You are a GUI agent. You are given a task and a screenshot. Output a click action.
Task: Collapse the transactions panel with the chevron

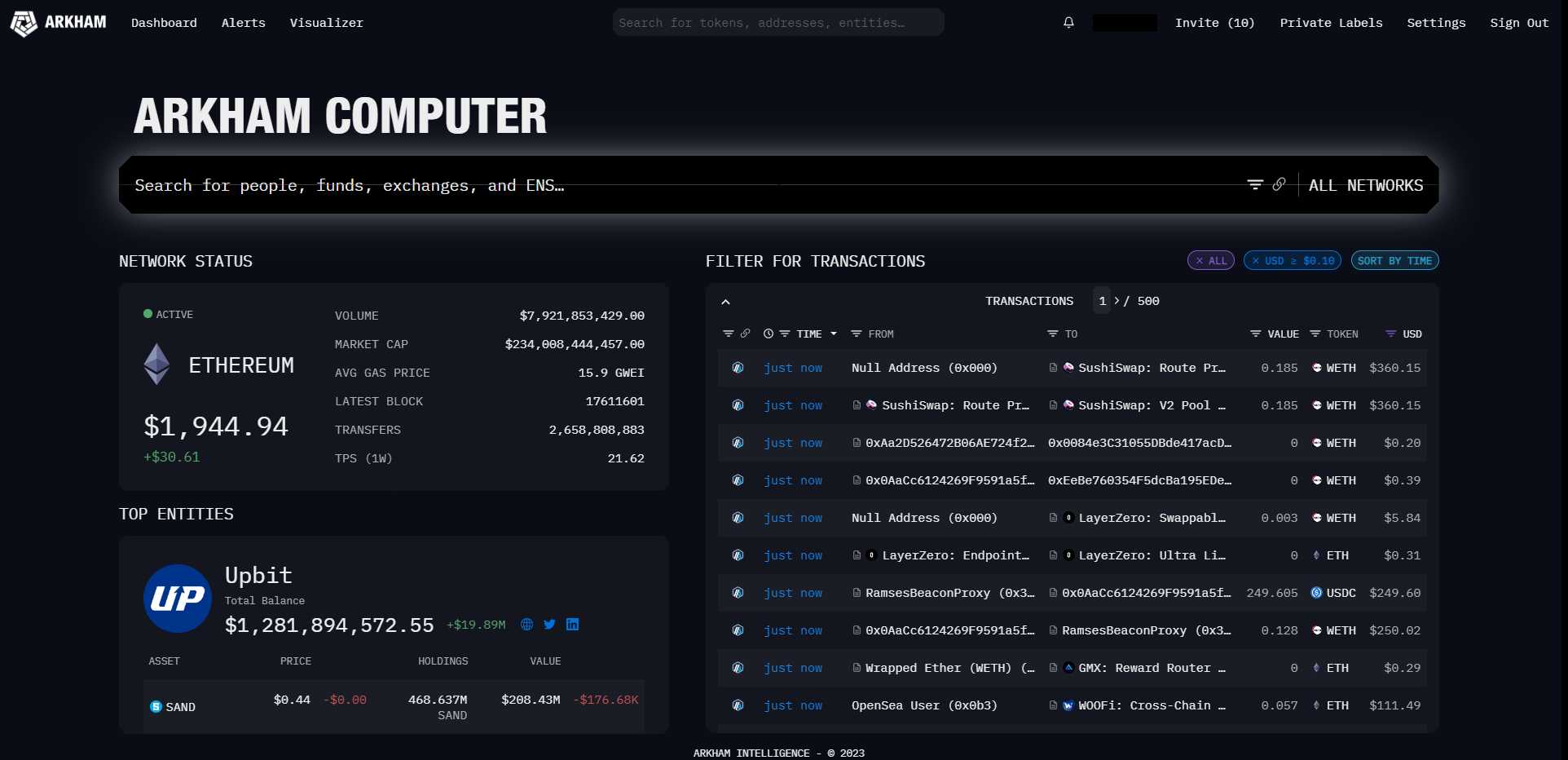[725, 302]
